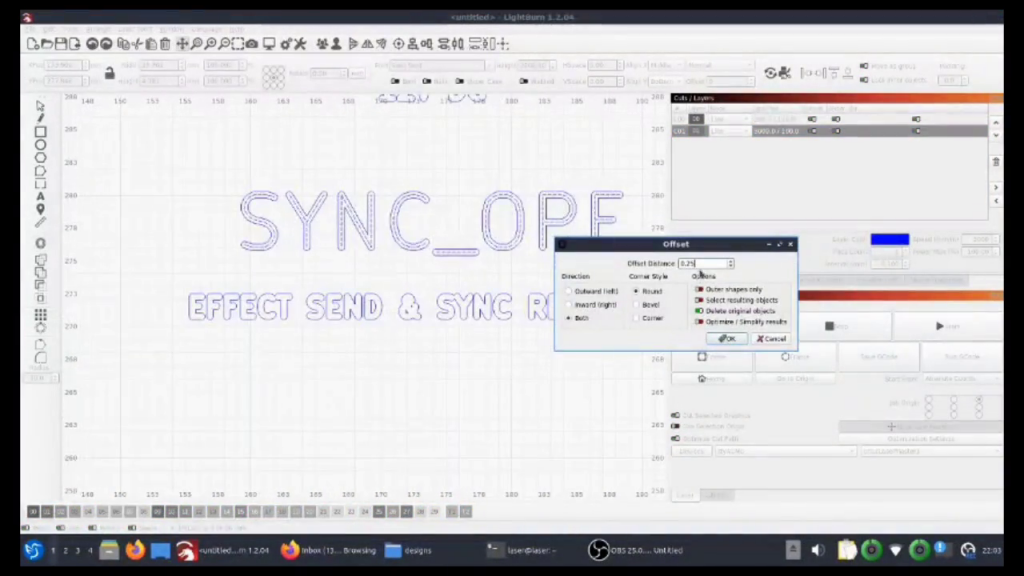Image resolution: width=1024 pixels, height=576 pixels.
Task: Toggle the lock aspect ratio icon
Action: [110, 73]
